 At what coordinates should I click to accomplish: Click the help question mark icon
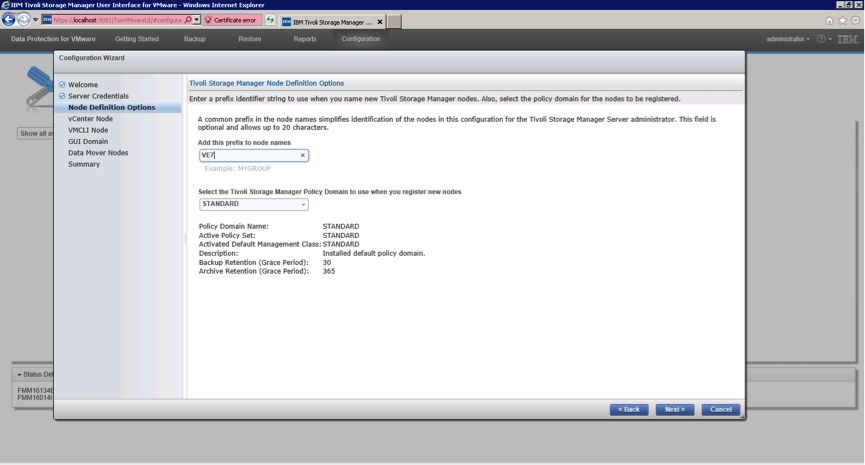click(821, 39)
